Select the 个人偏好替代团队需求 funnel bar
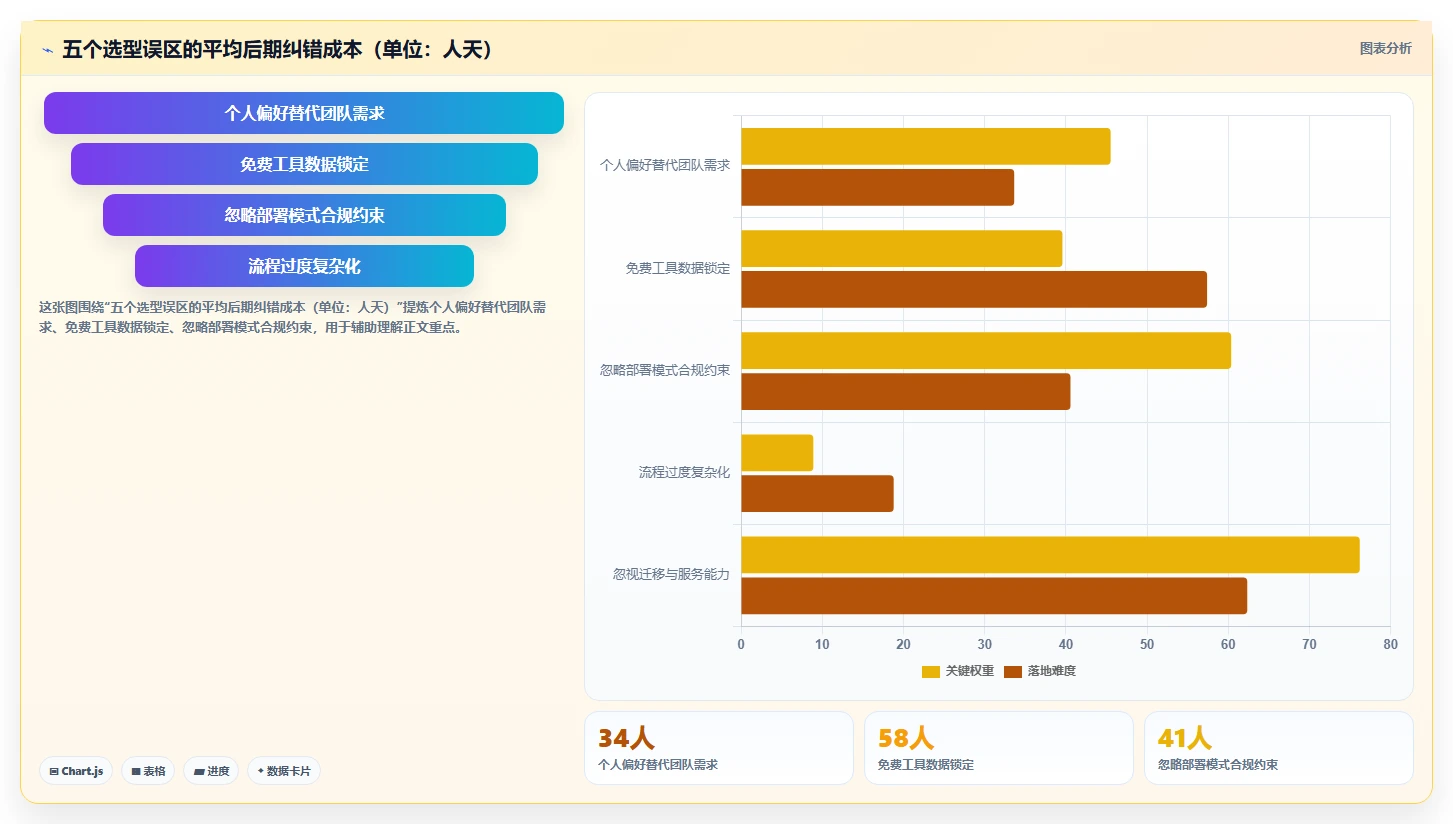1453x824 pixels. [x=304, y=113]
